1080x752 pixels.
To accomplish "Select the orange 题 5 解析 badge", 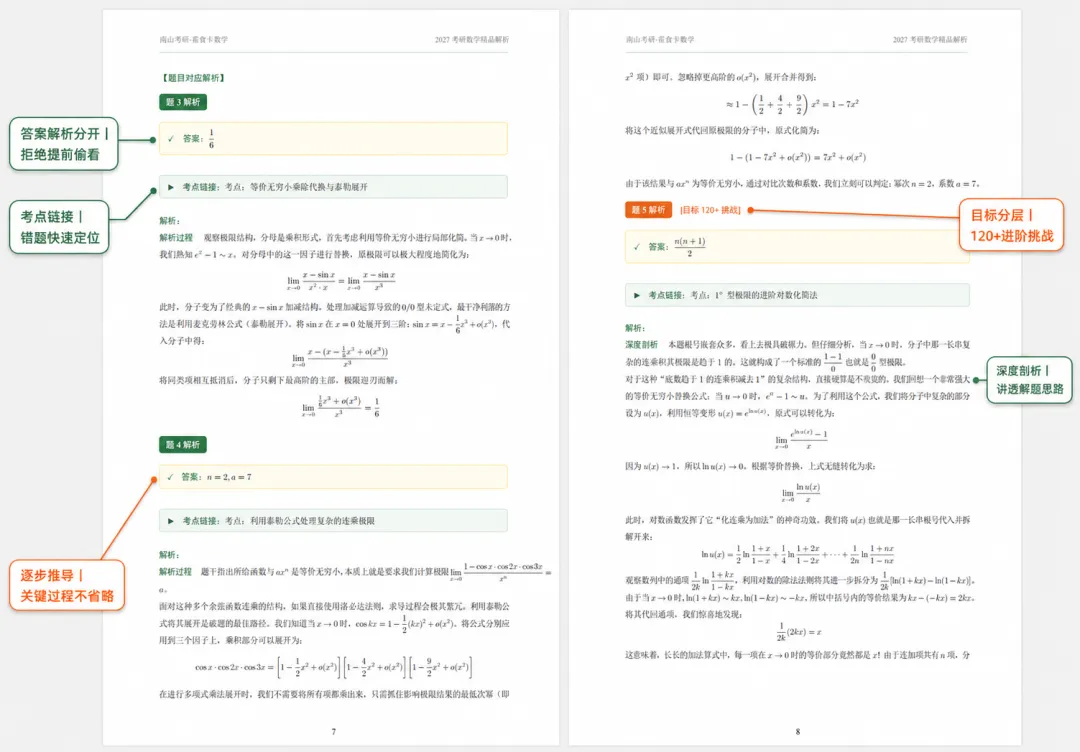I will tap(648, 210).
